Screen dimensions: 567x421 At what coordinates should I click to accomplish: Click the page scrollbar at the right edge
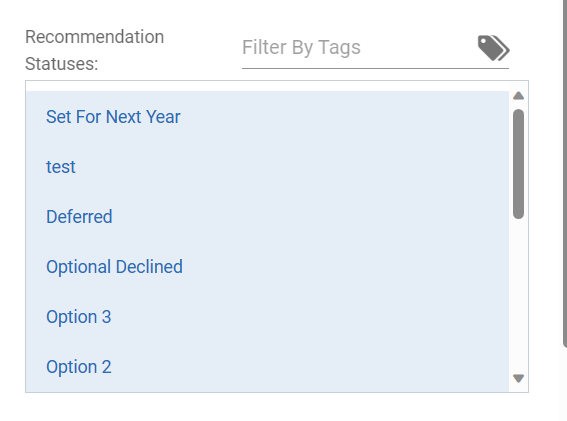tap(565, 174)
